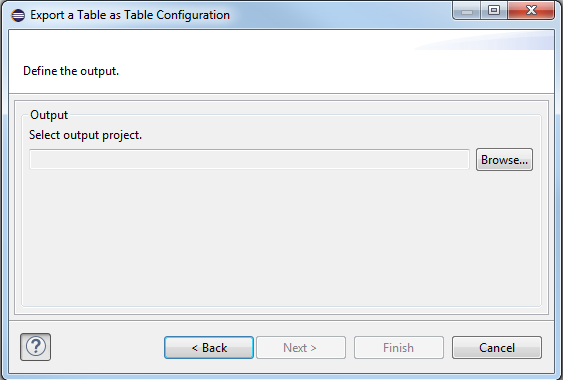Click the 'Define the output.' message text
Viewport: 563px width, 380px height.
coord(71,71)
